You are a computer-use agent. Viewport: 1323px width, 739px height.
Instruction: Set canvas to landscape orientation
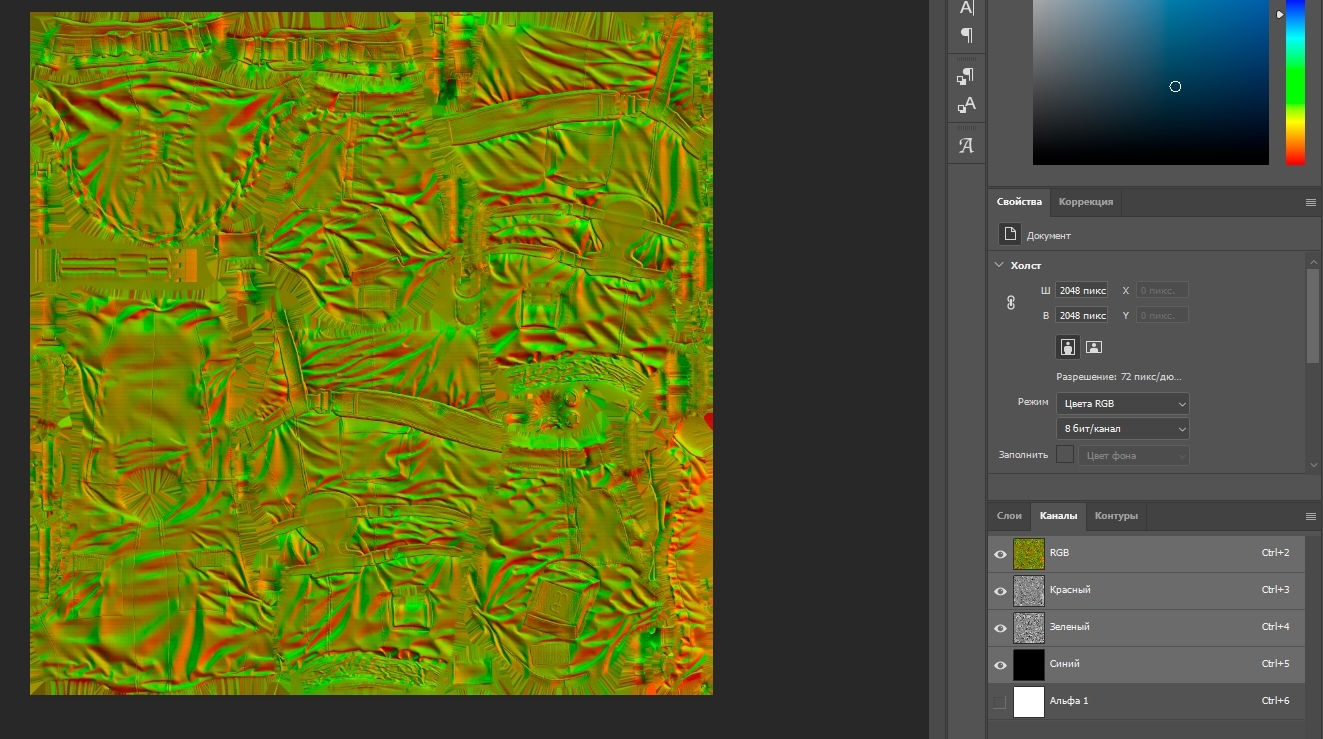1094,347
